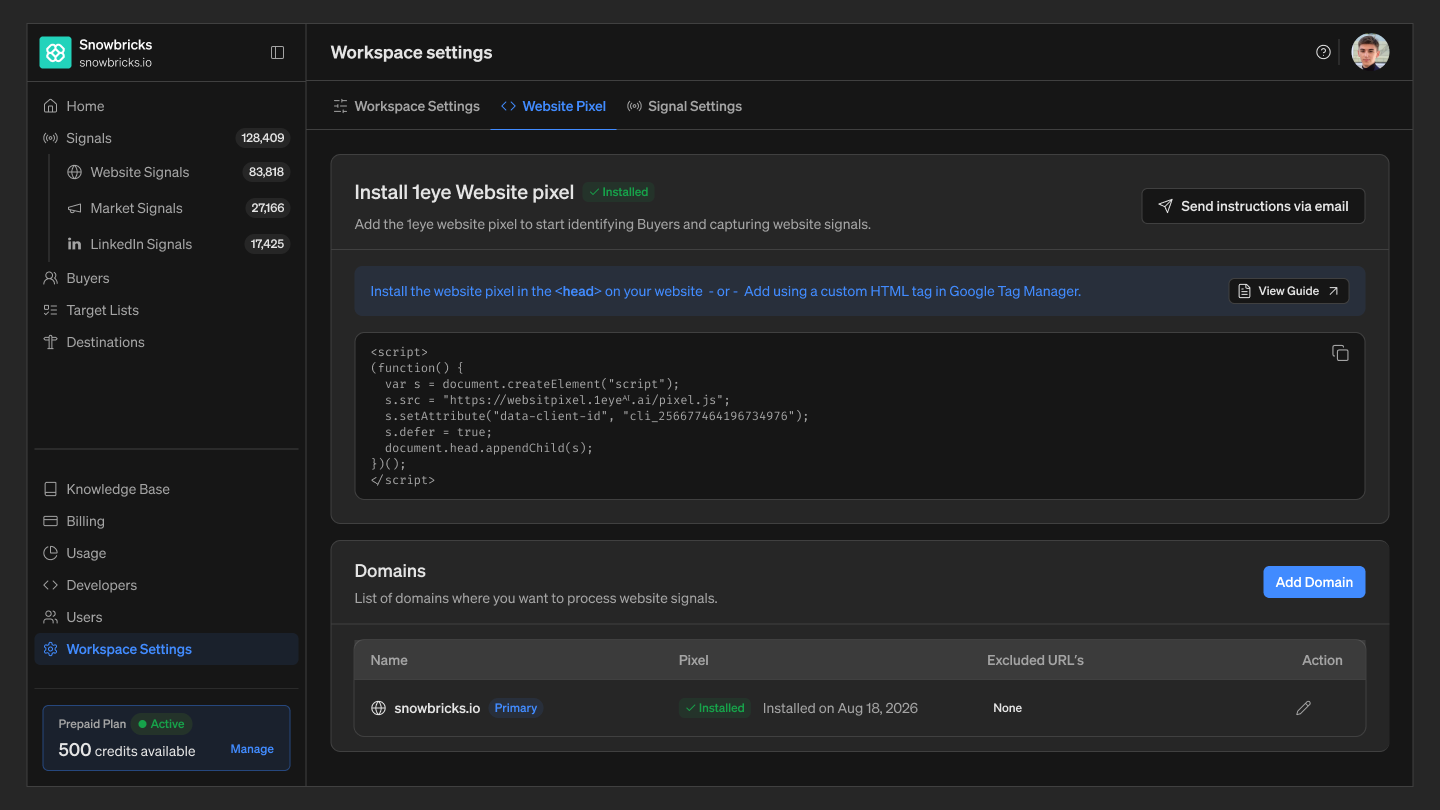Click the Excluded URL's column header
The image size is (1440, 810).
[x=1035, y=660]
